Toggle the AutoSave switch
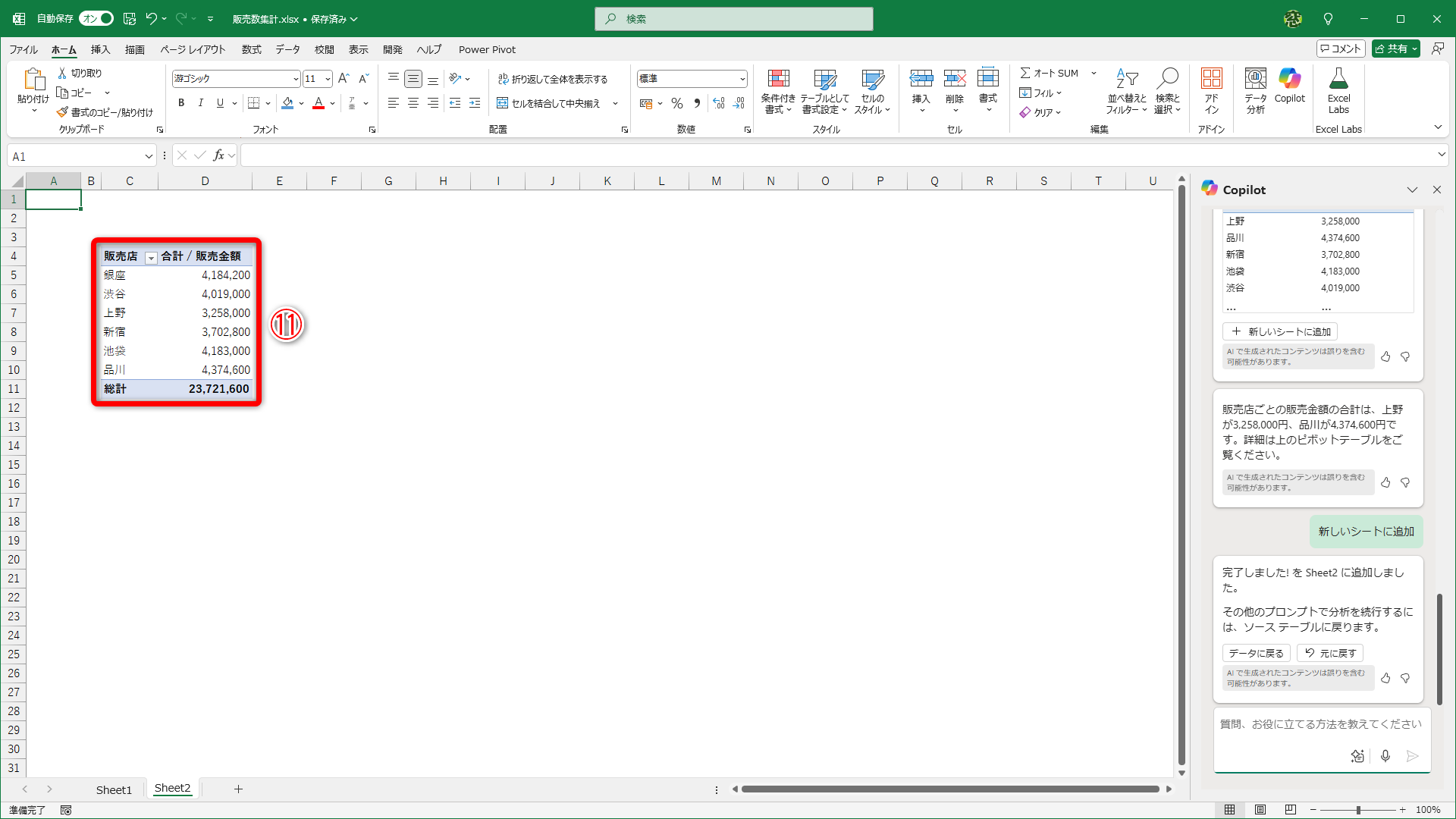Image resolution: width=1456 pixels, height=819 pixels. 96,18
